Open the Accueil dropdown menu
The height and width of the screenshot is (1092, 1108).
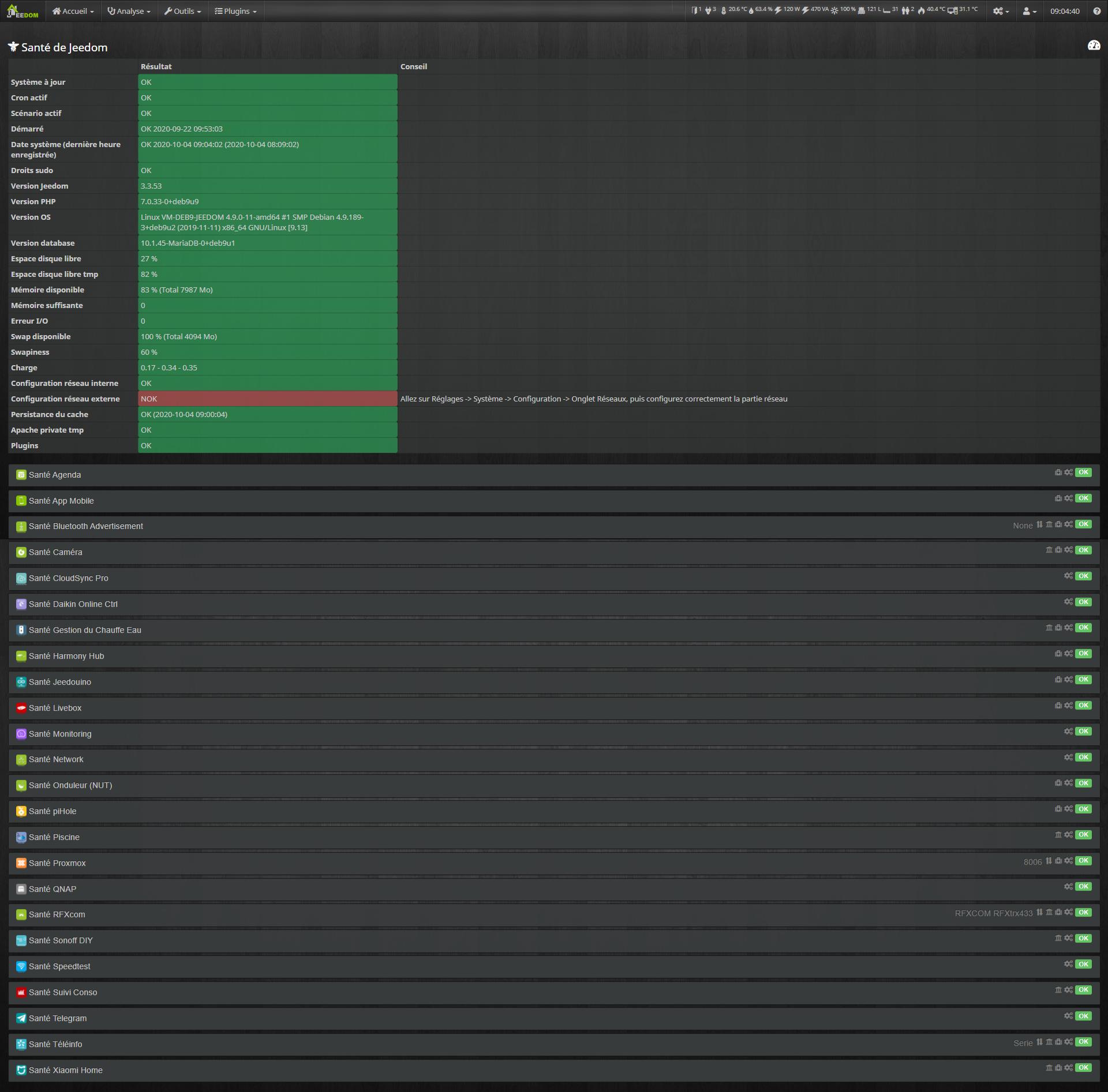point(73,11)
